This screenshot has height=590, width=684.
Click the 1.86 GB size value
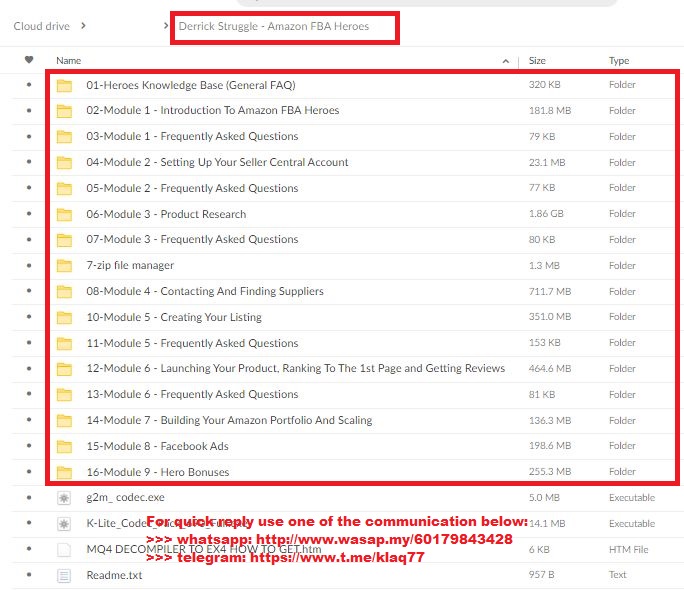pyautogui.click(x=546, y=214)
